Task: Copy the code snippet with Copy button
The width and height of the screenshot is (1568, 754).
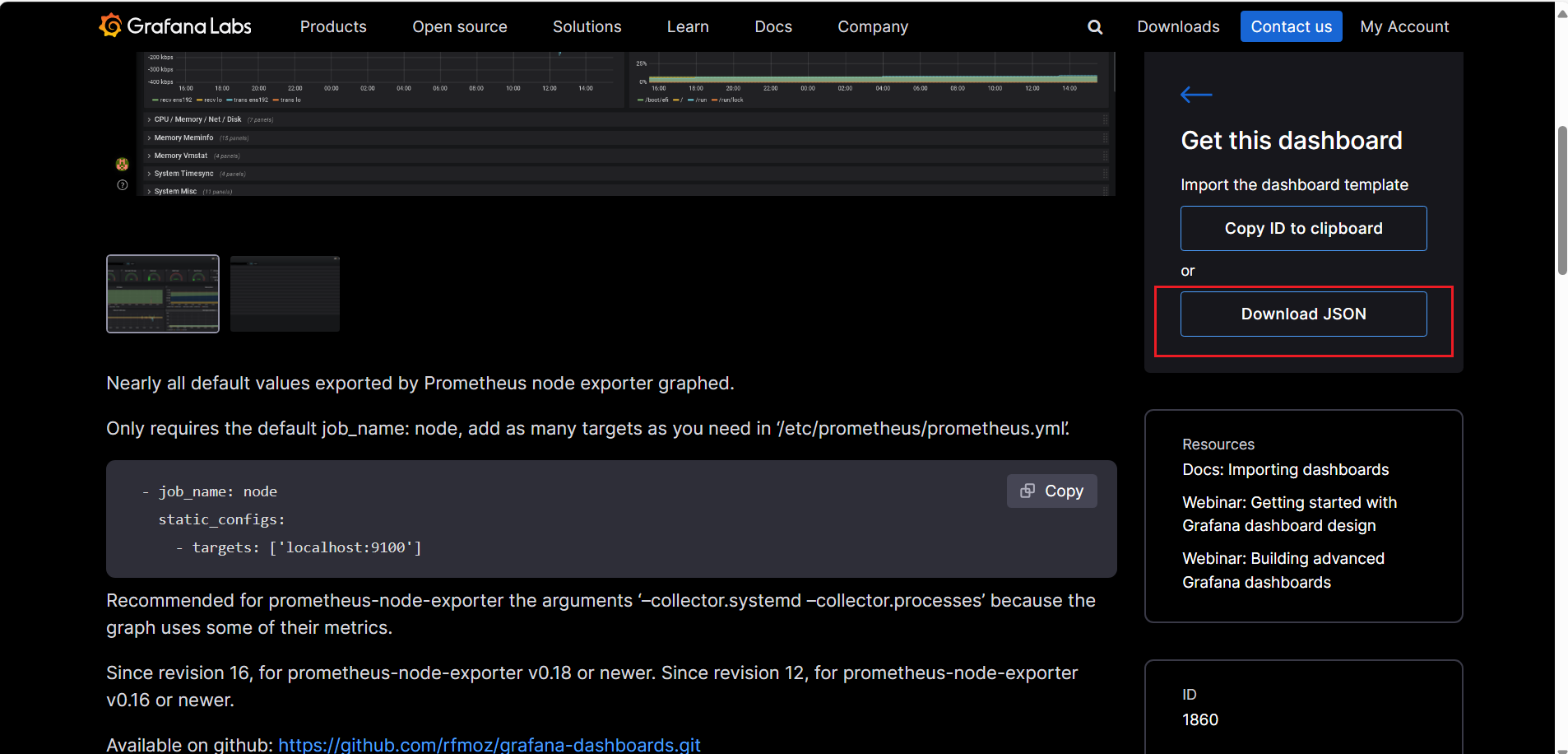Action: 1051,491
